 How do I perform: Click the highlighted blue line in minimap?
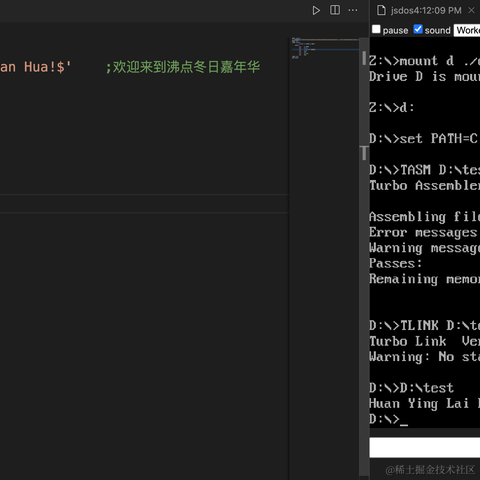pos(325,49)
